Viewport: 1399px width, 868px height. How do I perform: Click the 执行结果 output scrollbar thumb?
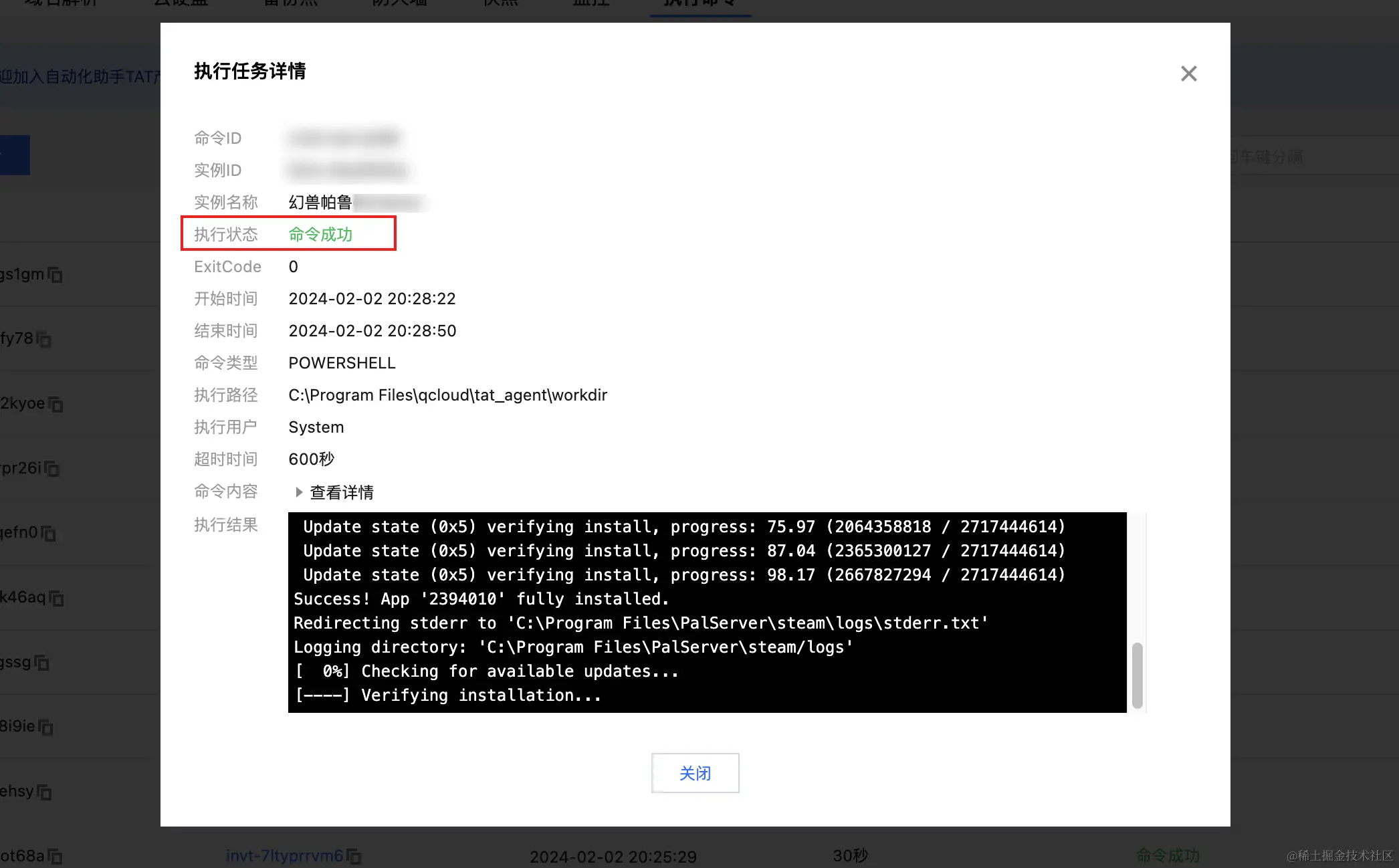tap(1137, 674)
